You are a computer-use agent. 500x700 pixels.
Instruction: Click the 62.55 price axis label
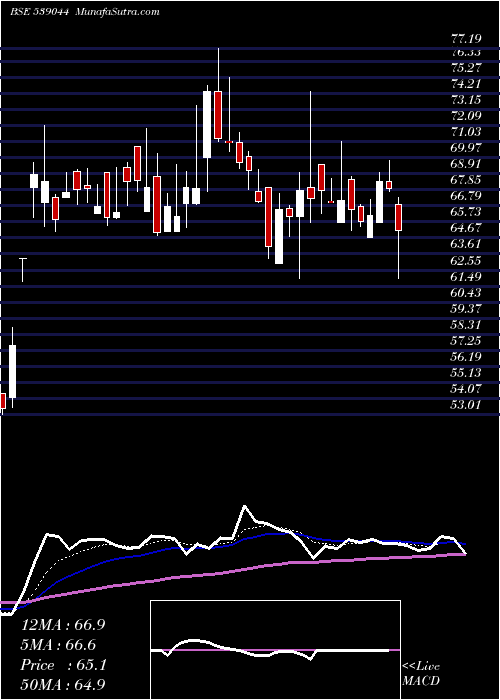(x=466, y=261)
